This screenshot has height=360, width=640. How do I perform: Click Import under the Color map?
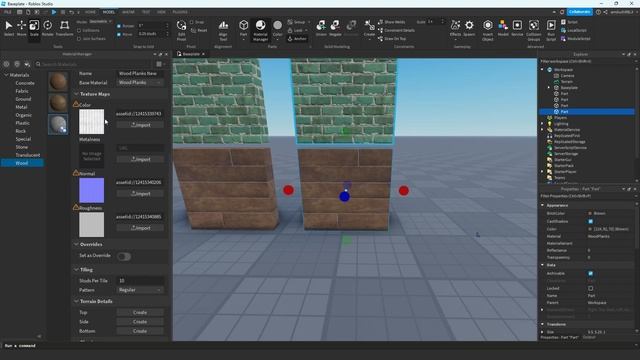(140, 125)
